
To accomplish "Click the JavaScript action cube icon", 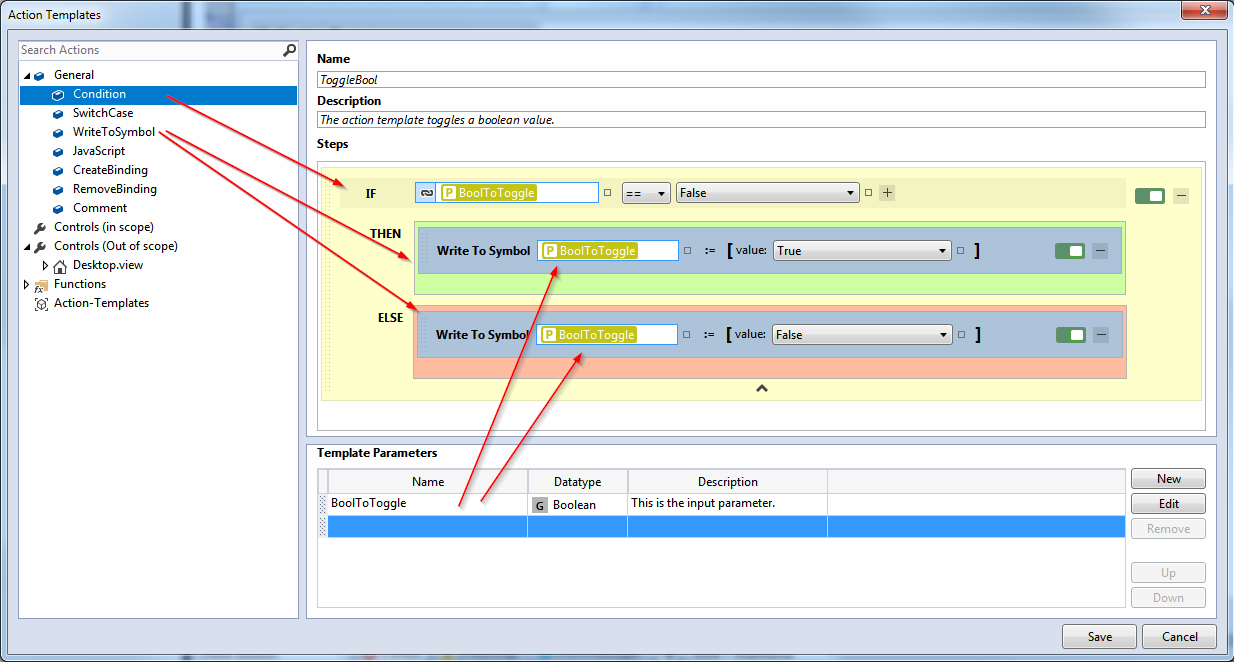I will pos(58,151).
